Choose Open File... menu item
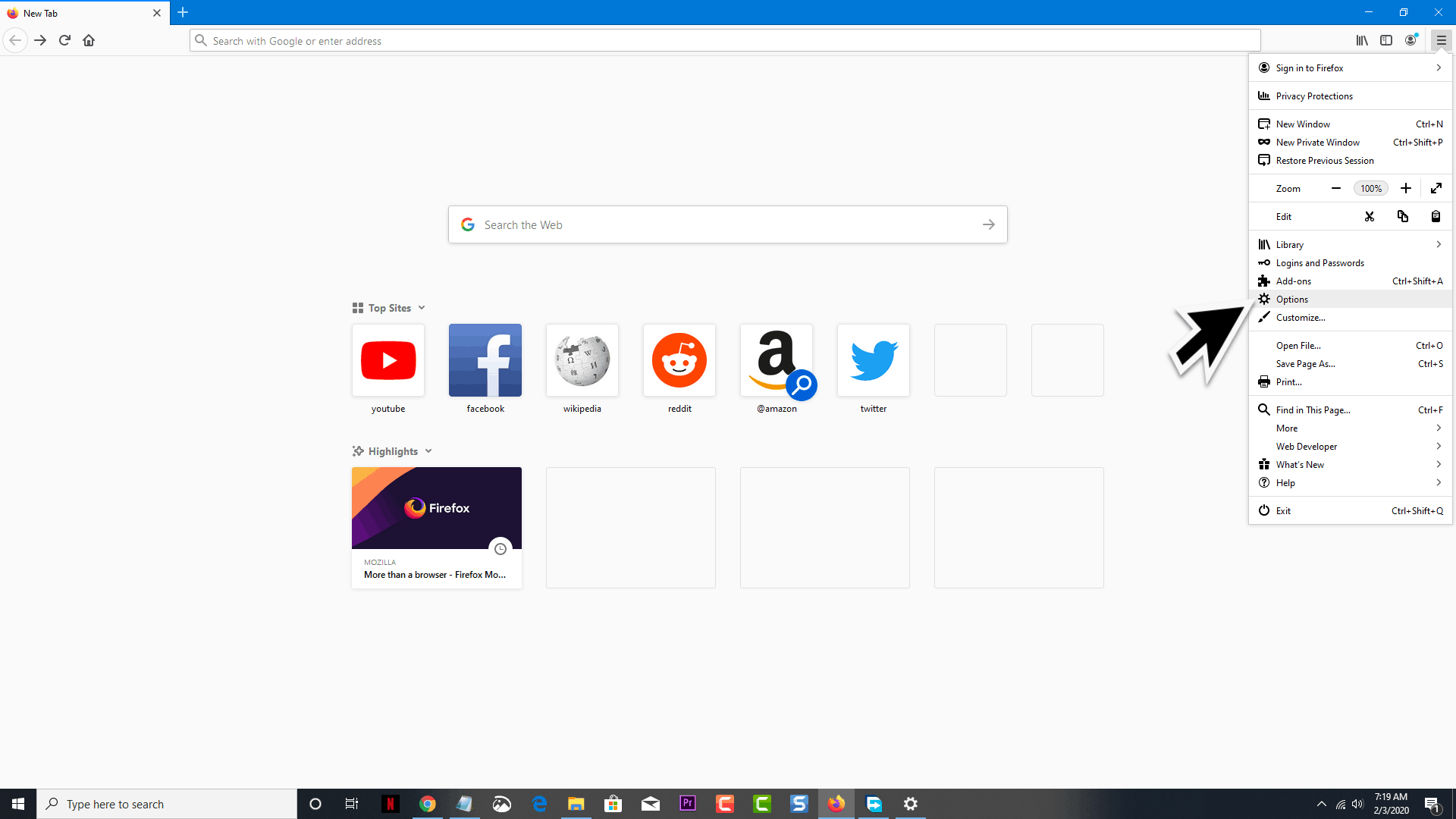 [x=1351, y=346]
